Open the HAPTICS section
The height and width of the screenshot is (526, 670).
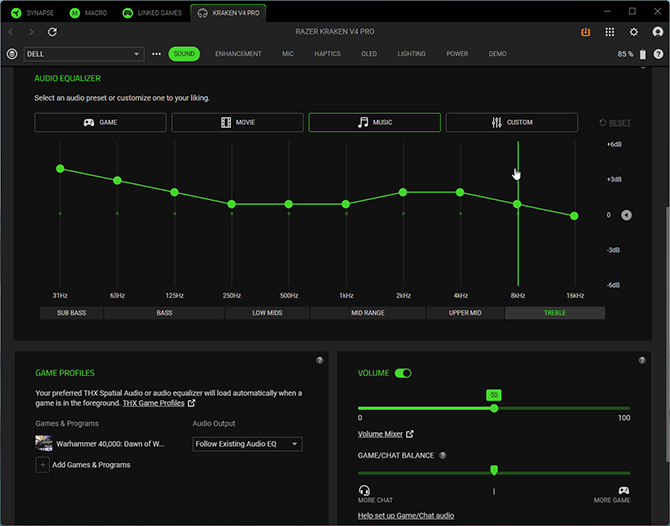(327, 54)
